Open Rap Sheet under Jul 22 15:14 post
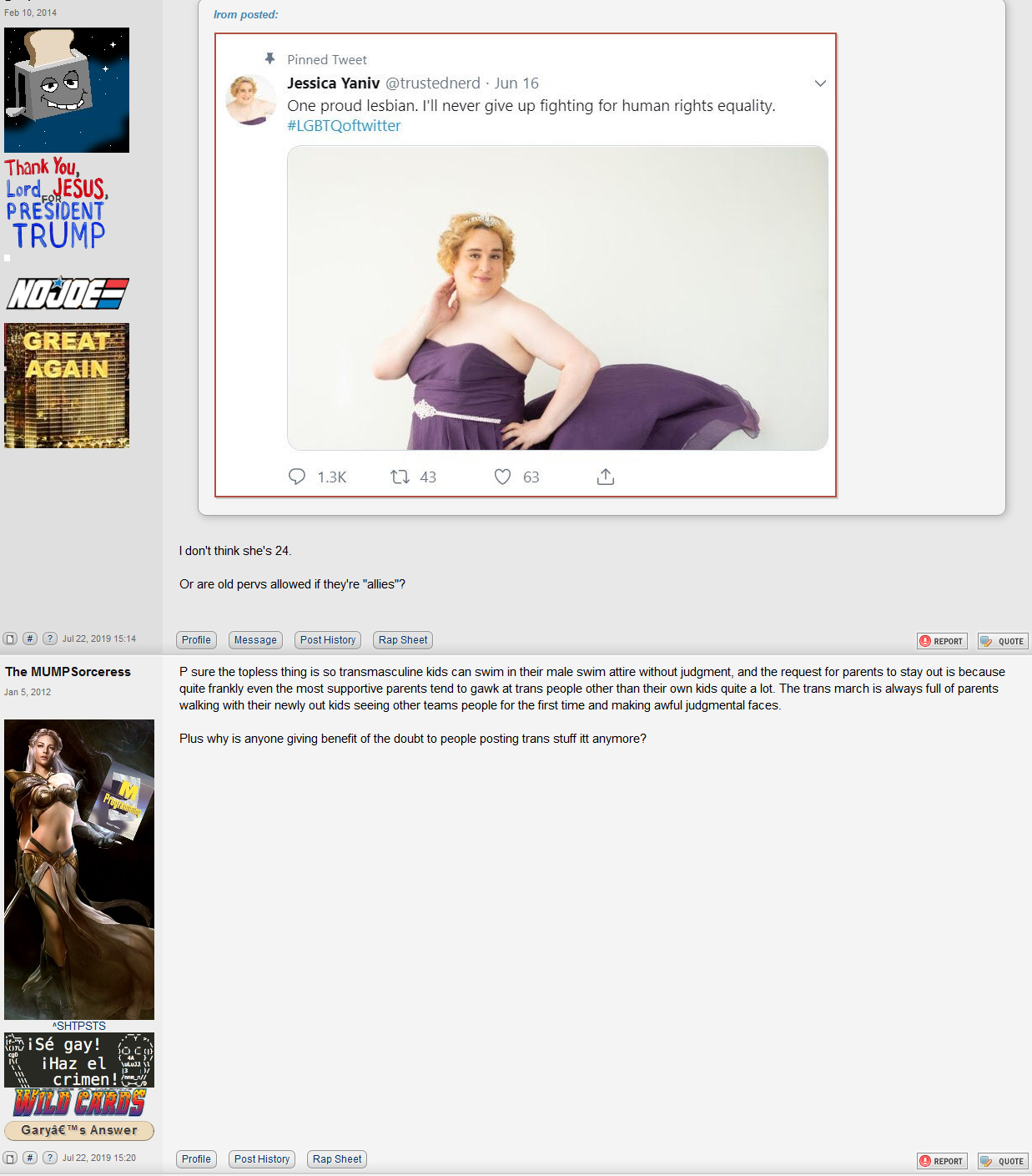Image resolution: width=1032 pixels, height=1176 pixels. (x=403, y=640)
